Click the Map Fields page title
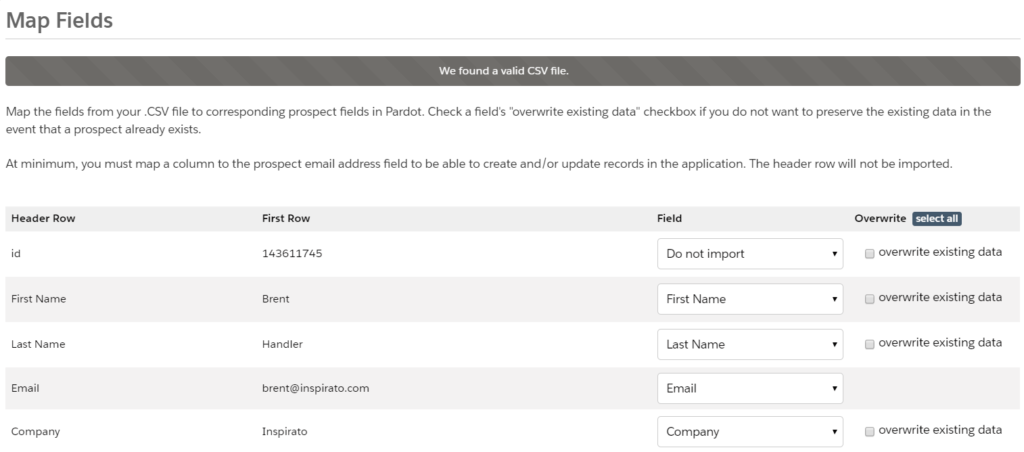This screenshot has height=452, width=1024. pos(59,20)
